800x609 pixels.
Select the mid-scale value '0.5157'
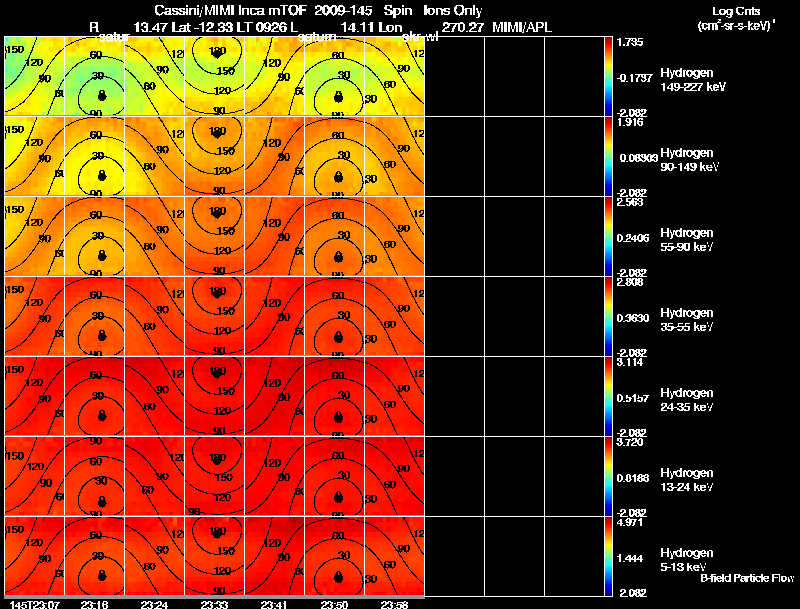tap(633, 398)
